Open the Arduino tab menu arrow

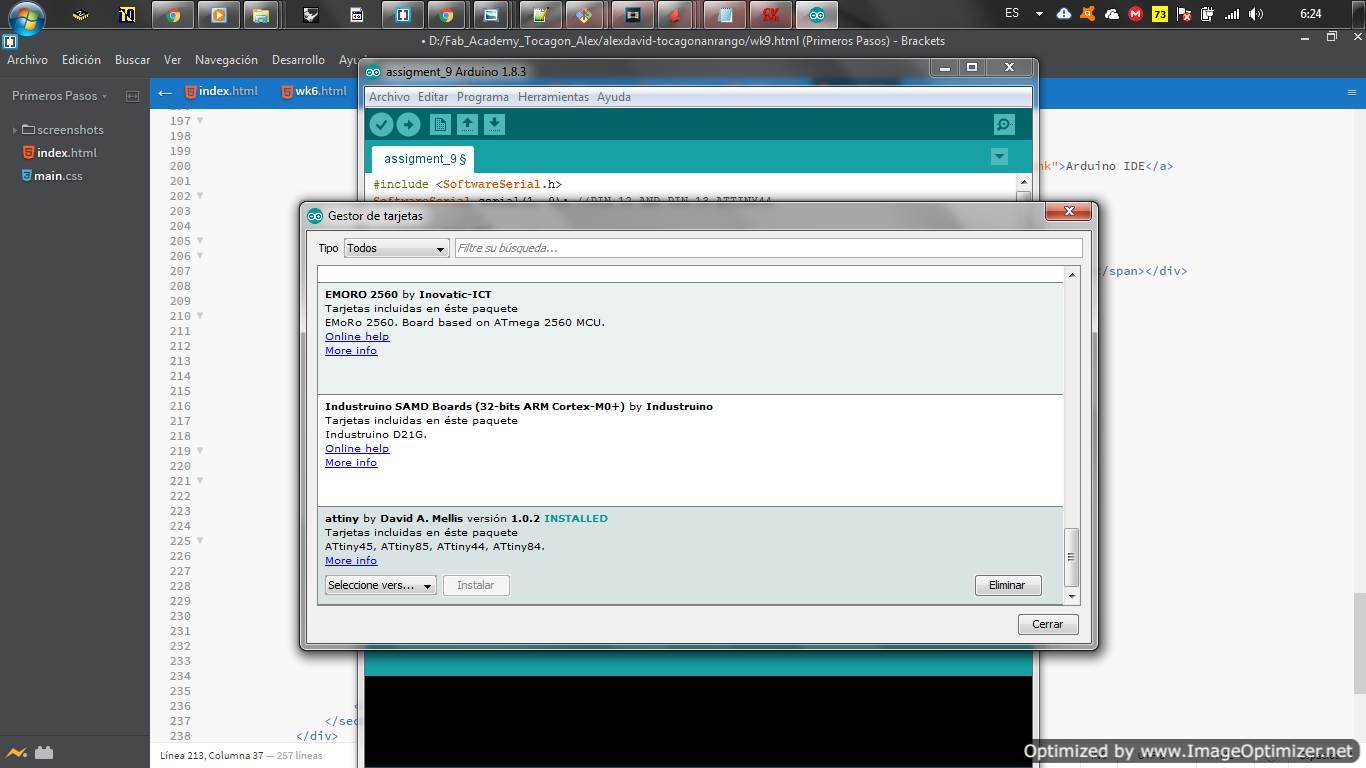coord(998,157)
